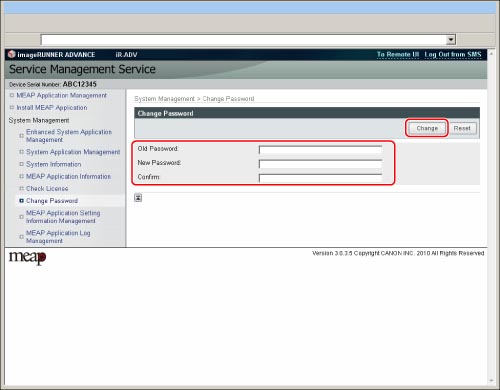The image size is (500, 390).
Task: Click the imageRUNNER ADVANCE logo icon
Action: click(x=12, y=54)
